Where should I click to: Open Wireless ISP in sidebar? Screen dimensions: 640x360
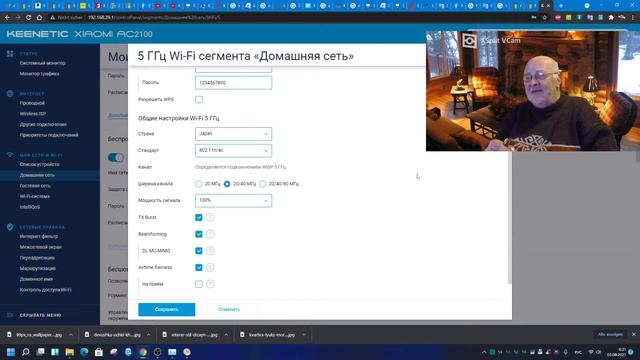point(33,114)
